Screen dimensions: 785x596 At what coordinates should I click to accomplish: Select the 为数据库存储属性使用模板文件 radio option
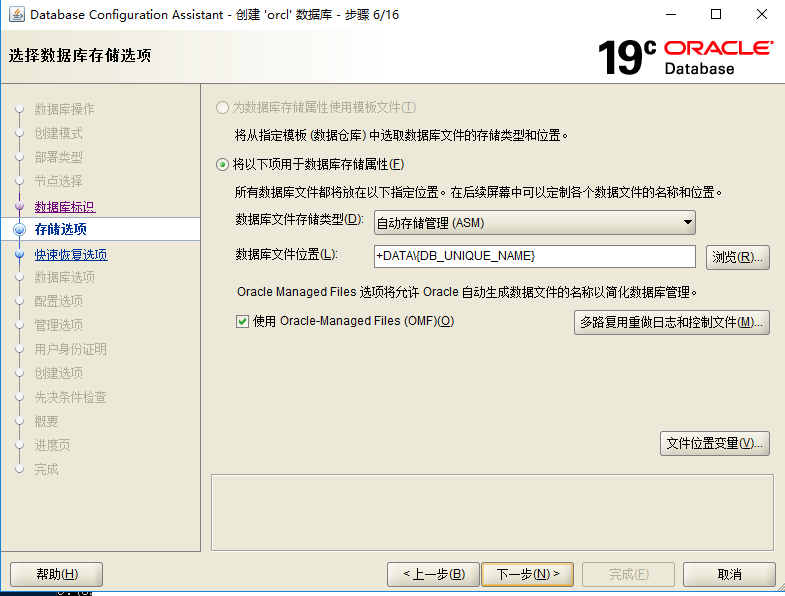(222, 107)
